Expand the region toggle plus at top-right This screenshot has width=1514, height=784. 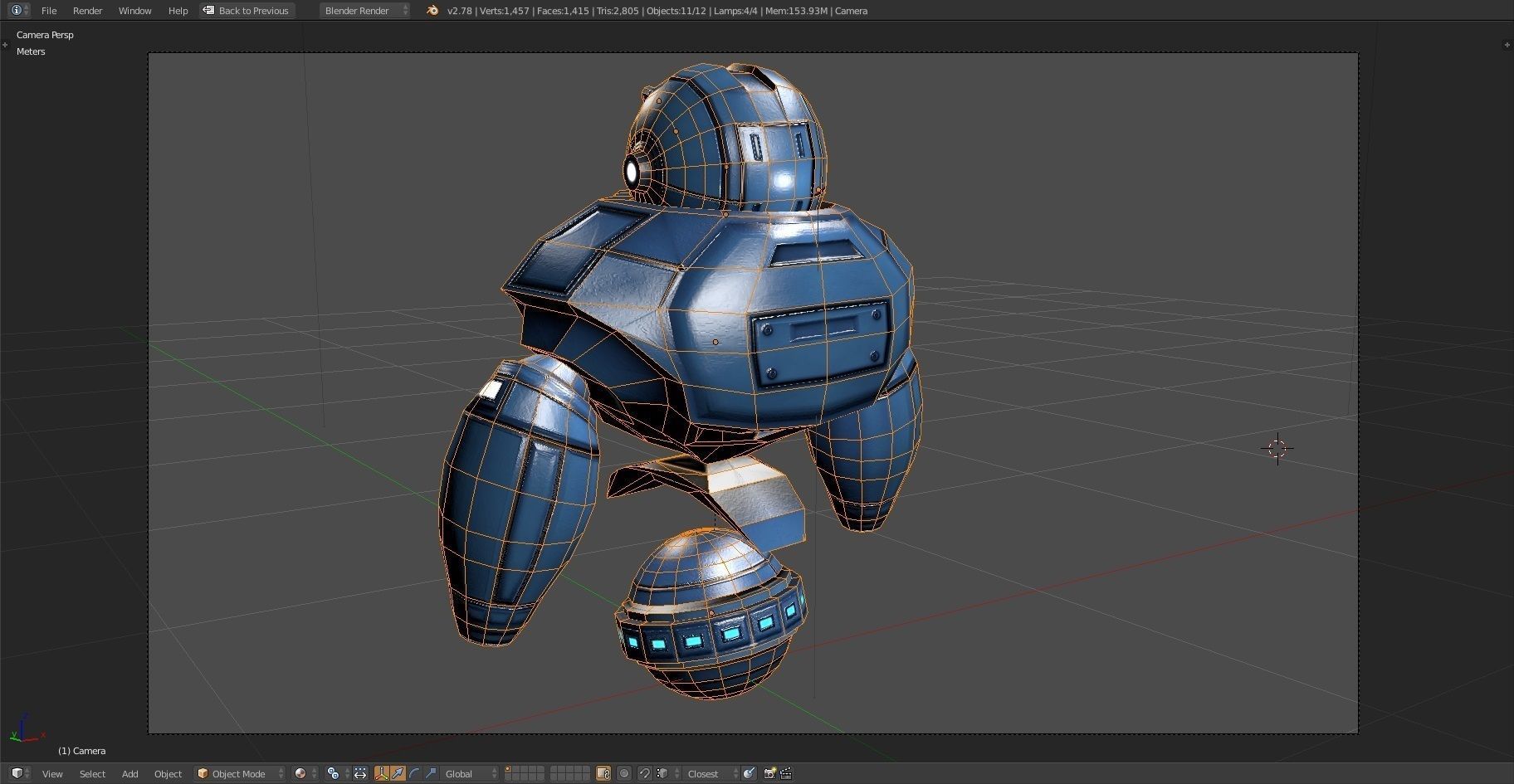(x=1507, y=44)
